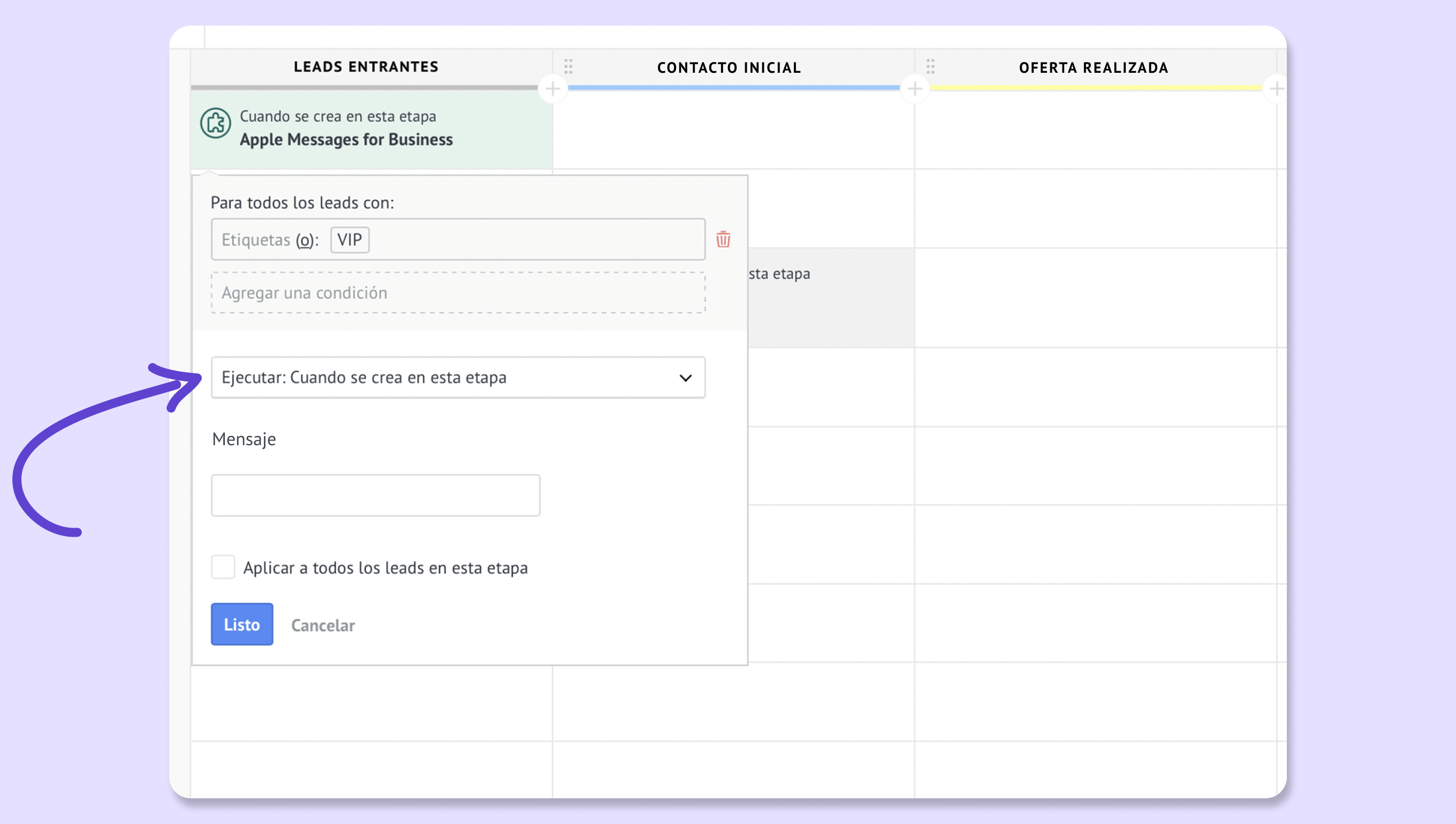The image size is (1456, 824).
Task: Select the CONTACTO INICIAL stage header
Action: [729, 68]
